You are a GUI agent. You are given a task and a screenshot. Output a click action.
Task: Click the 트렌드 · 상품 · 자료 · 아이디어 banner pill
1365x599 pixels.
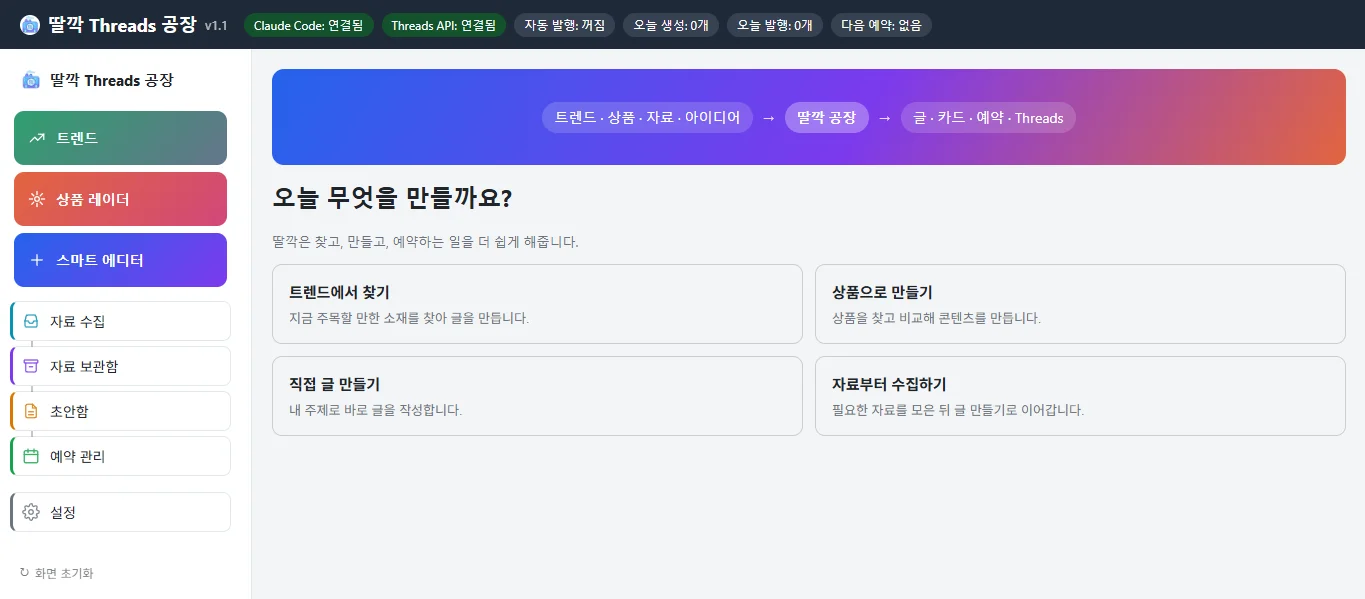tap(648, 117)
